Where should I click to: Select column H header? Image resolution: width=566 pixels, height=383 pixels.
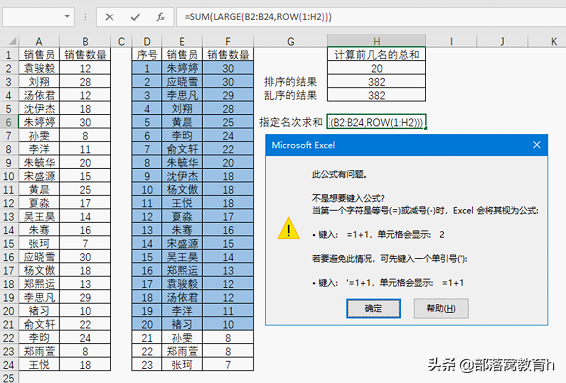376,41
